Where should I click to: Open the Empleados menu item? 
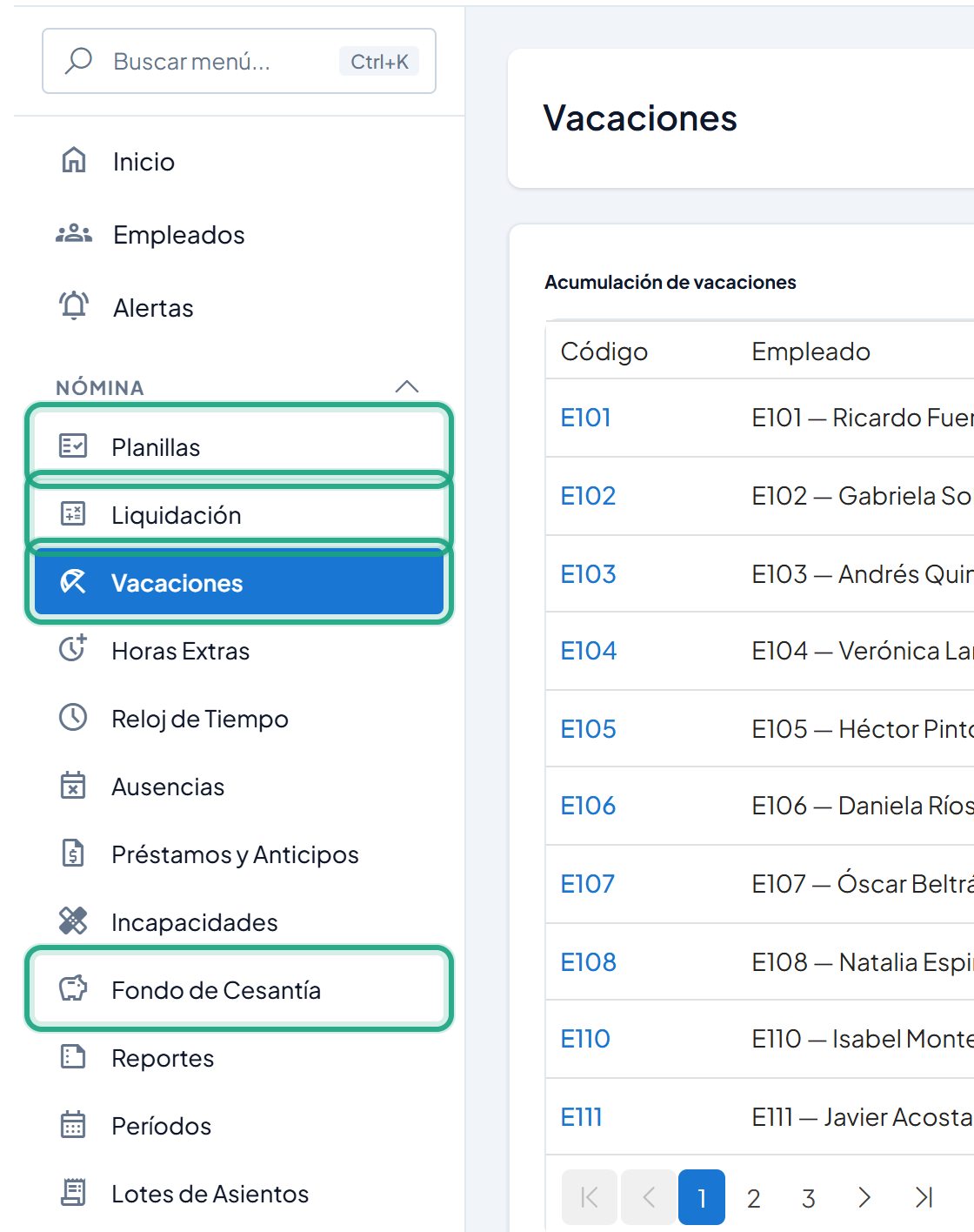(239, 235)
